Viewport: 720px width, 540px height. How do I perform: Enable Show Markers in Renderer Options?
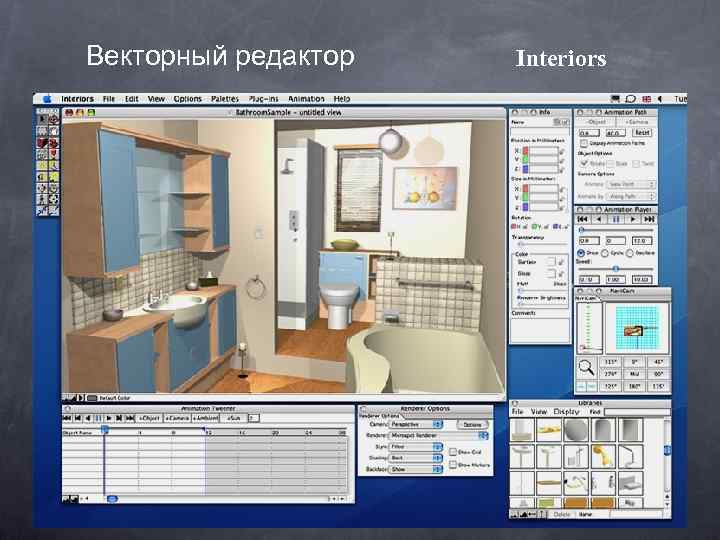point(453,465)
